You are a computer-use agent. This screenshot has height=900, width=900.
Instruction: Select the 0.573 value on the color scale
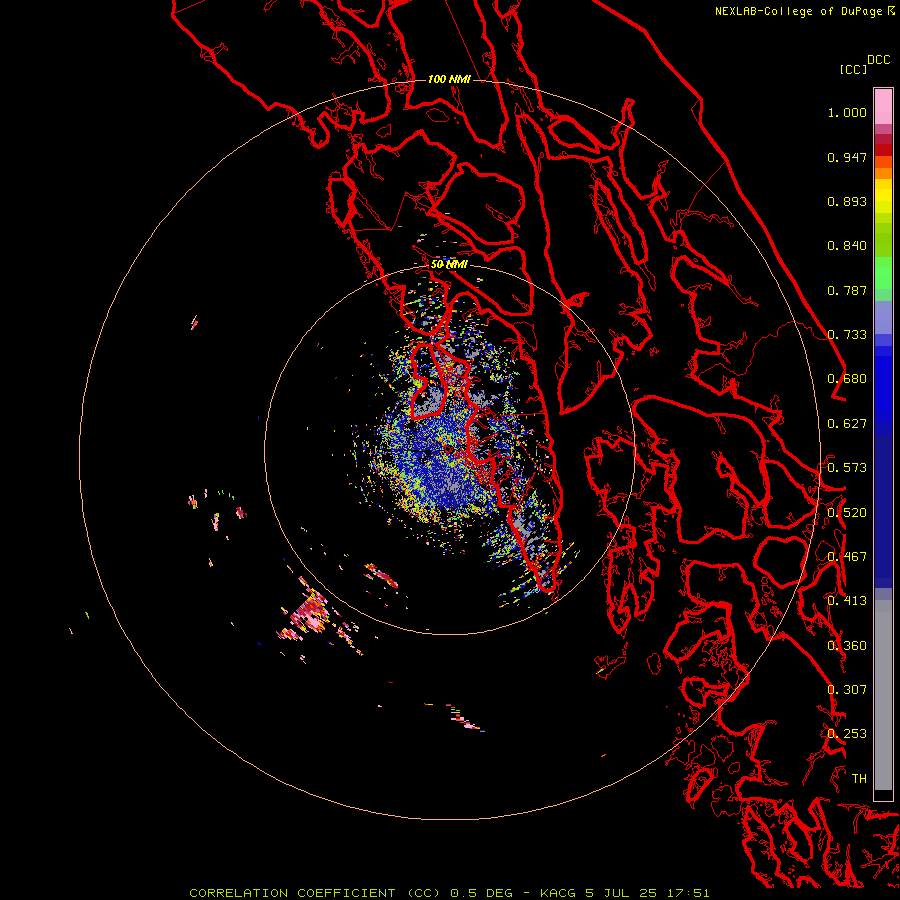(847, 468)
